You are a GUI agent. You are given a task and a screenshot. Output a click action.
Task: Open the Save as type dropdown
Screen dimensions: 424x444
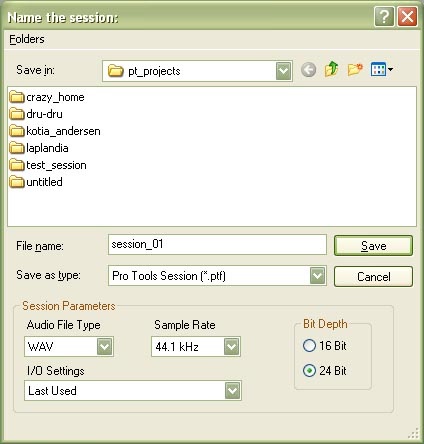[x=317, y=276]
